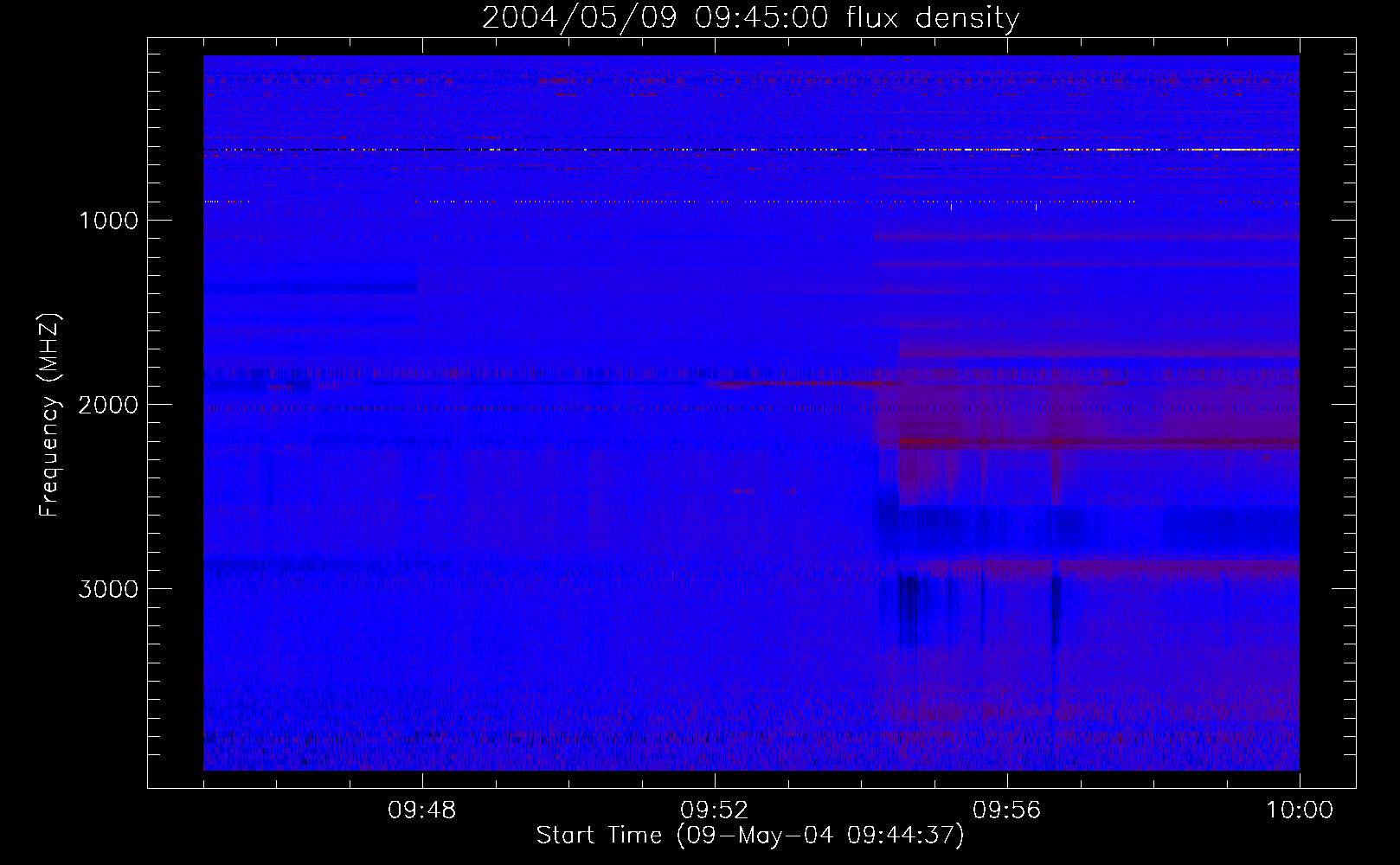
Task: Select the 10:00 time tick label
Action: click(x=1300, y=811)
